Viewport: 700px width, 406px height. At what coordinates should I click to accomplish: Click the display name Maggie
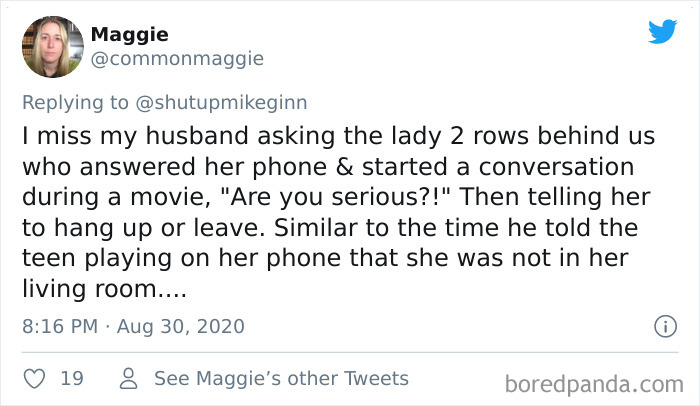pos(129,35)
